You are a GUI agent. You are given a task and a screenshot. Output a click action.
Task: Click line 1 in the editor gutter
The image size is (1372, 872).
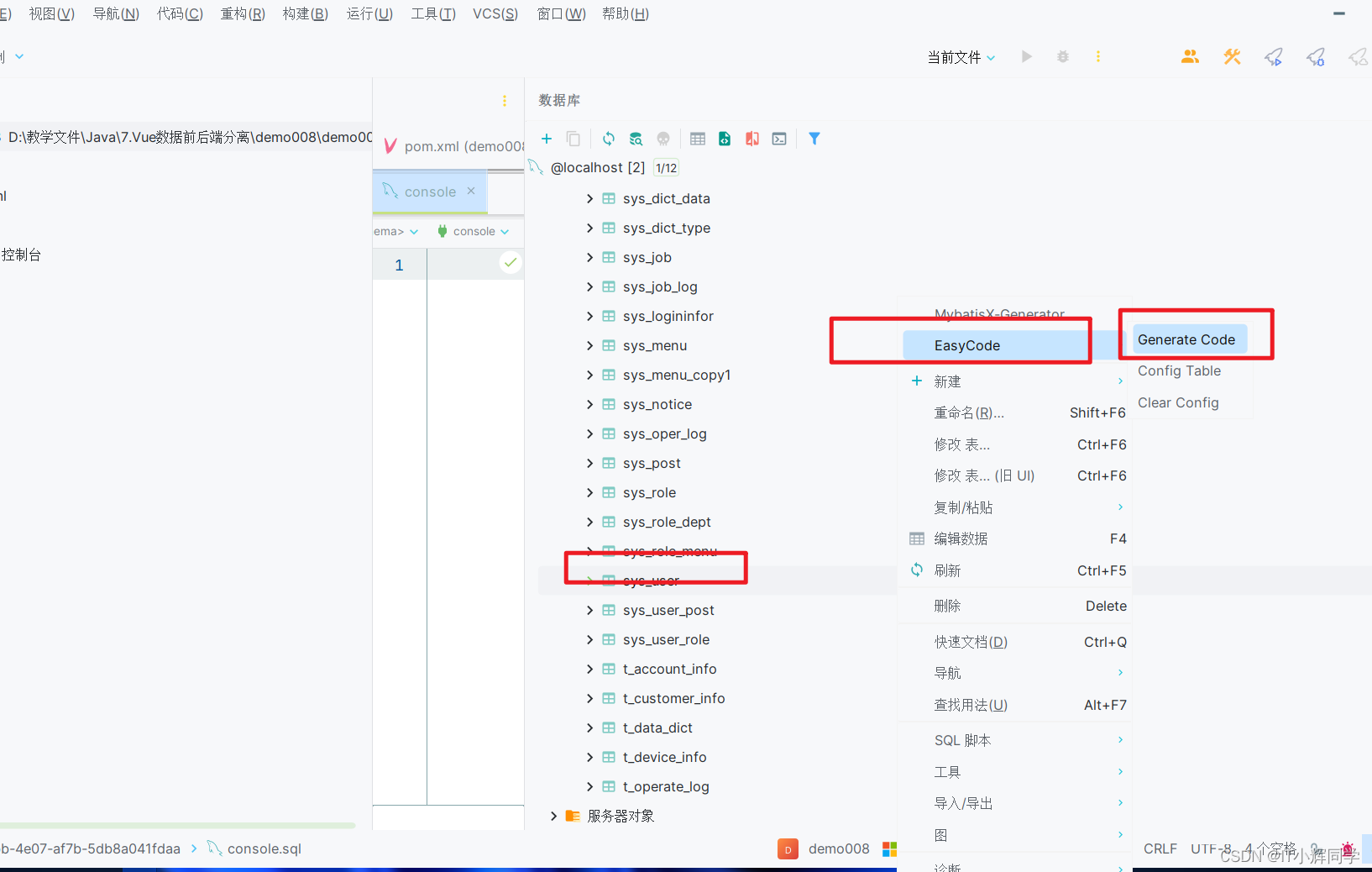click(399, 265)
